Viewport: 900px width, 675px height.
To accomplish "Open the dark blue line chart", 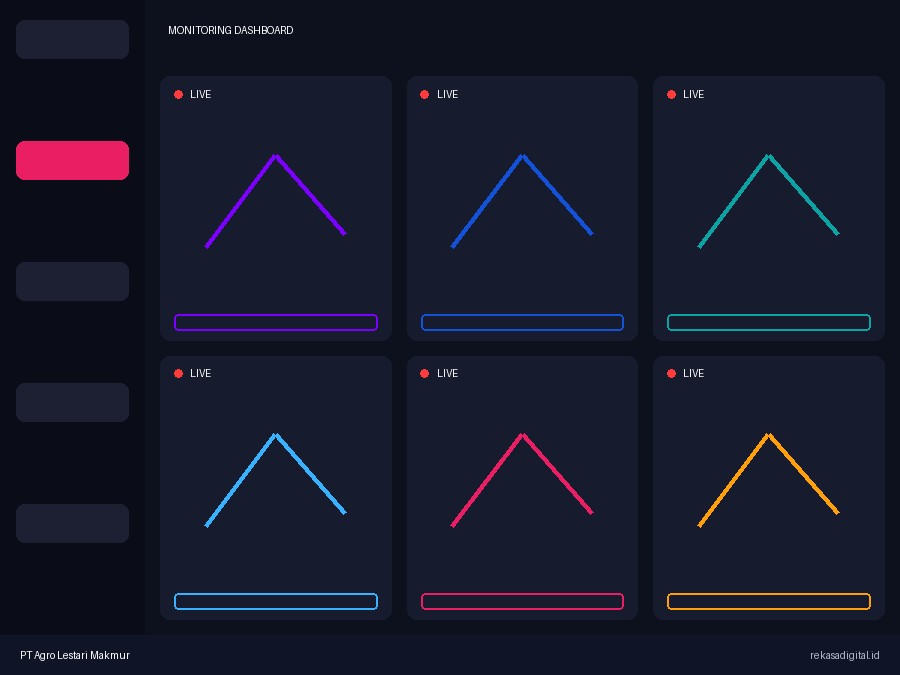I will click(x=522, y=201).
